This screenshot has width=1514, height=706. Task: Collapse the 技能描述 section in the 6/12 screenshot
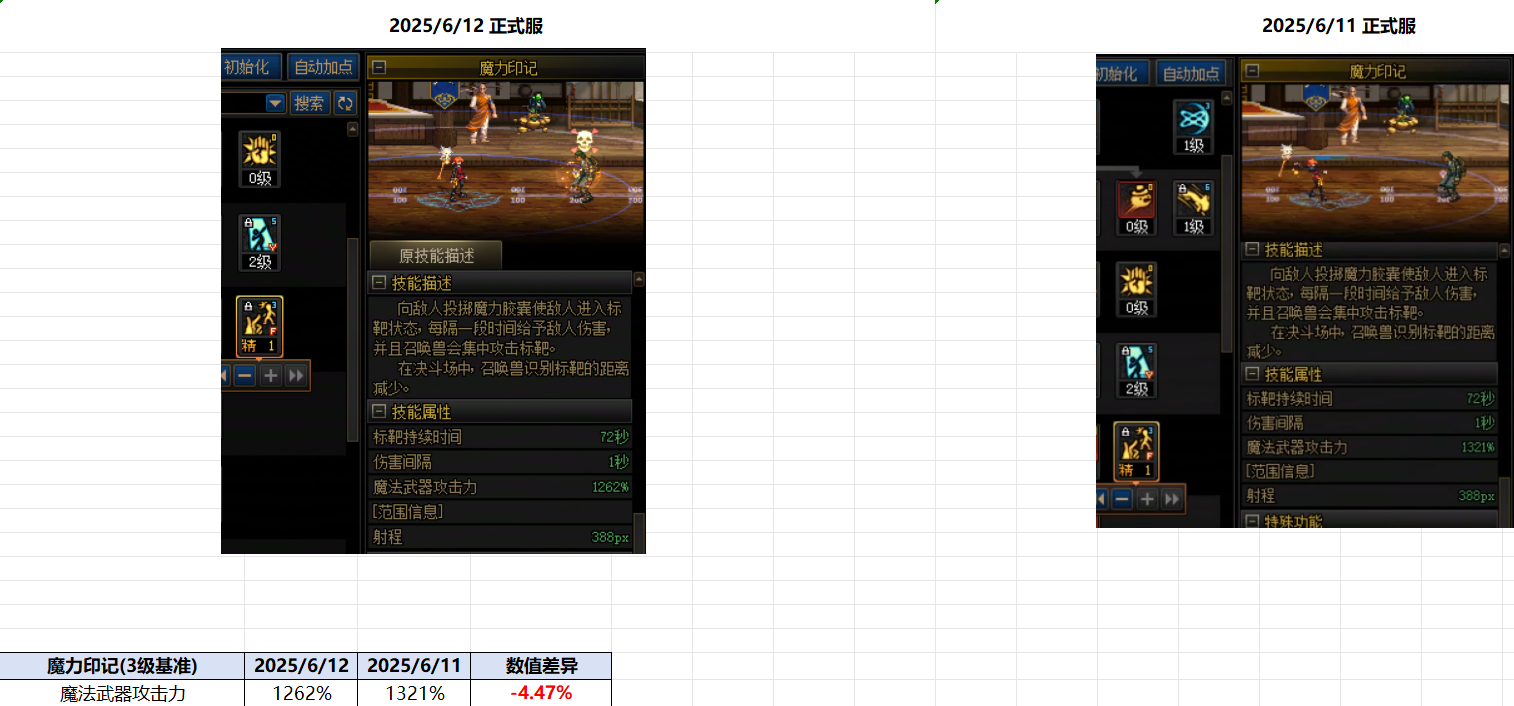(379, 283)
